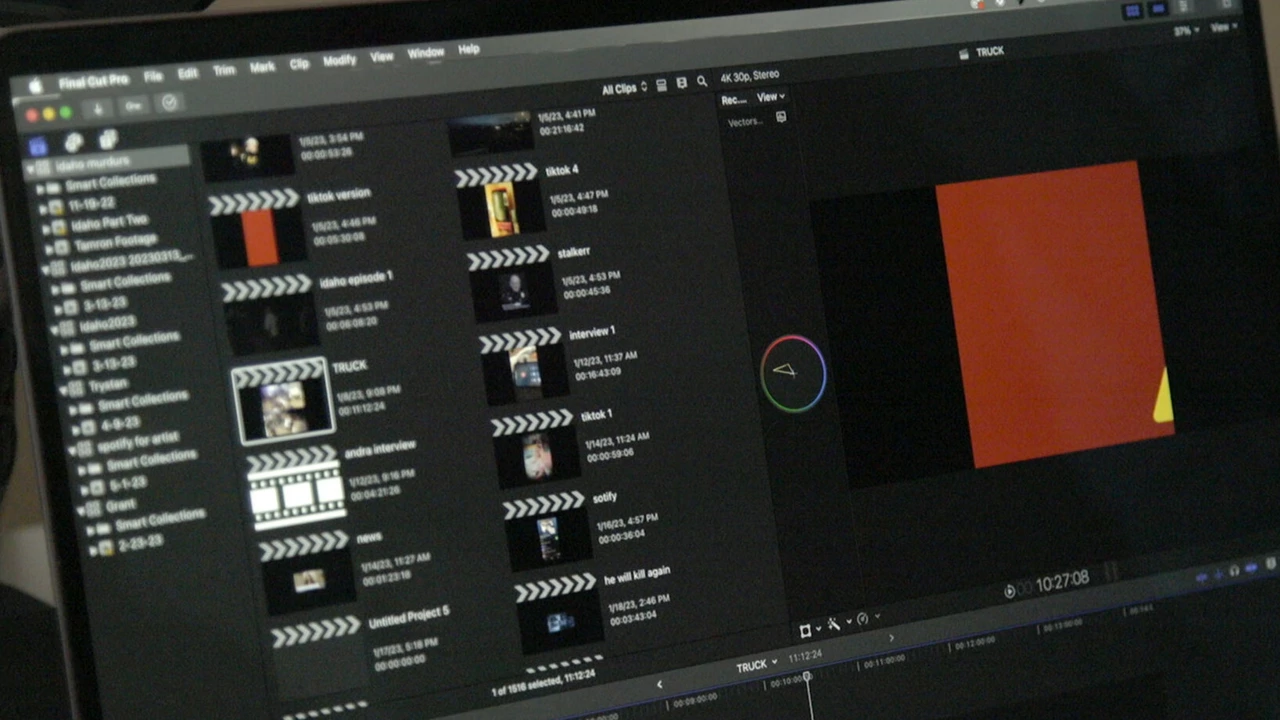Collapse the idaho2023 20230313 library
1280x720 pixels.
pyautogui.click(x=48, y=269)
